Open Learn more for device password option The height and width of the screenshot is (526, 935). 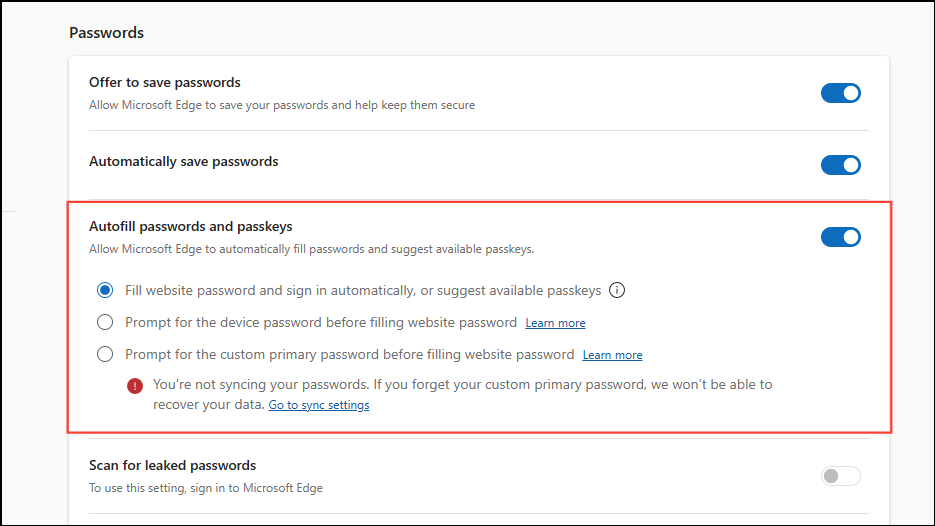(555, 323)
